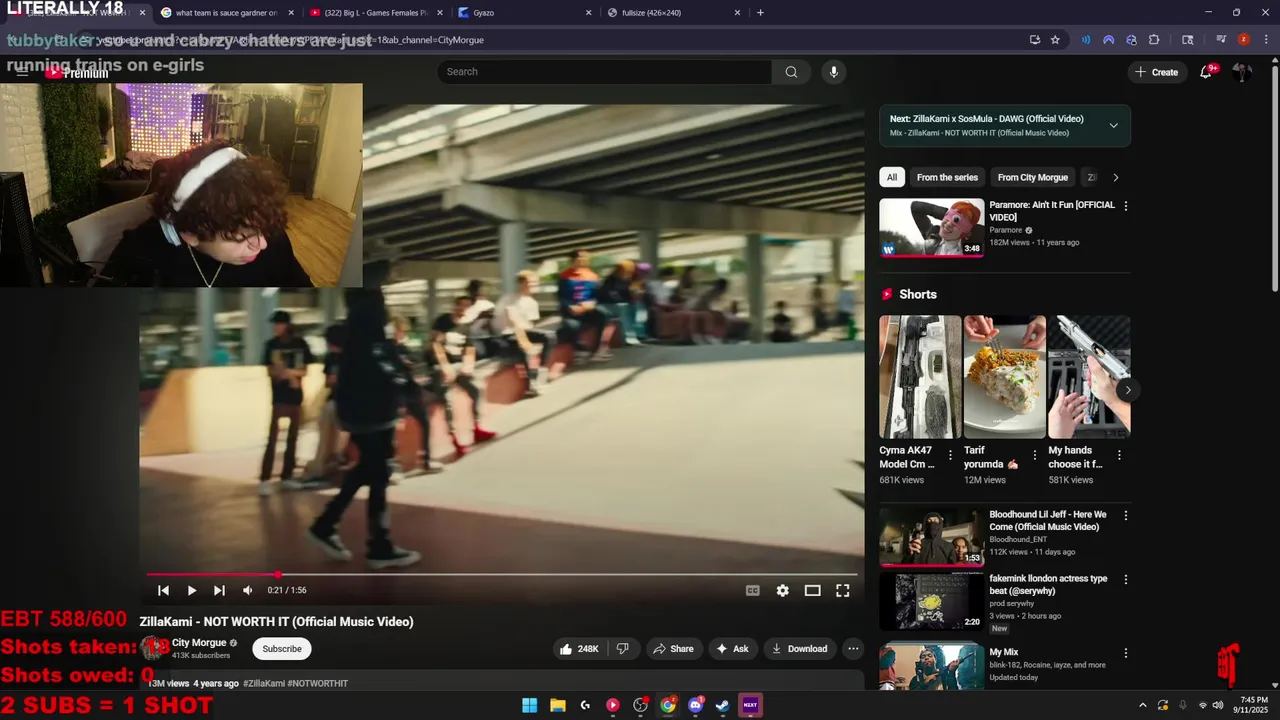Select the All filter chip
The image size is (1280, 720).
click(x=891, y=177)
